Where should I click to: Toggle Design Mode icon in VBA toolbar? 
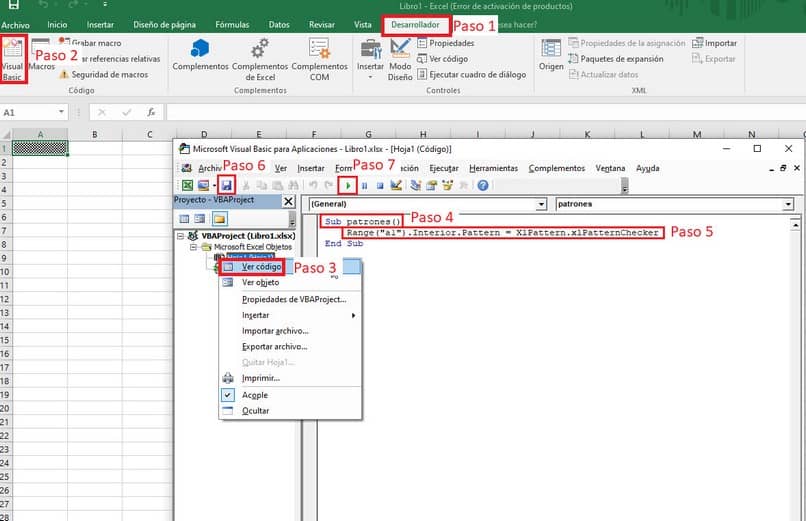click(x=396, y=185)
